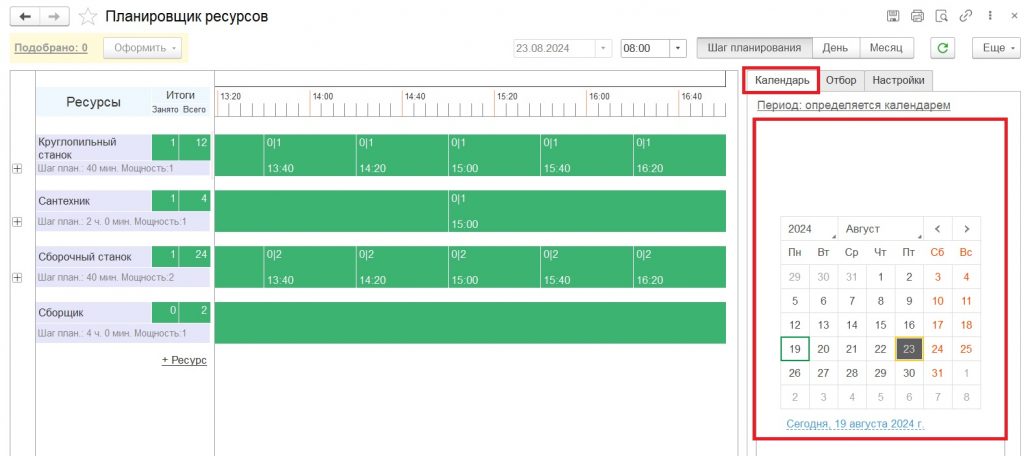
Task: Copy link using the chain icon
Action: pyautogui.click(x=965, y=16)
